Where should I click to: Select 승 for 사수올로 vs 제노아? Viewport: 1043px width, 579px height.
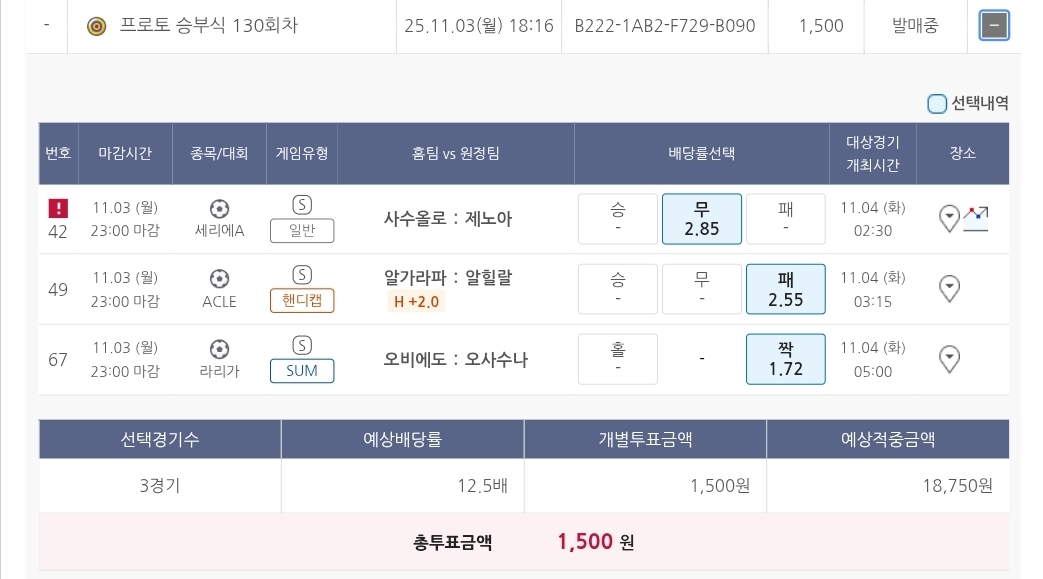click(x=618, y=219)
